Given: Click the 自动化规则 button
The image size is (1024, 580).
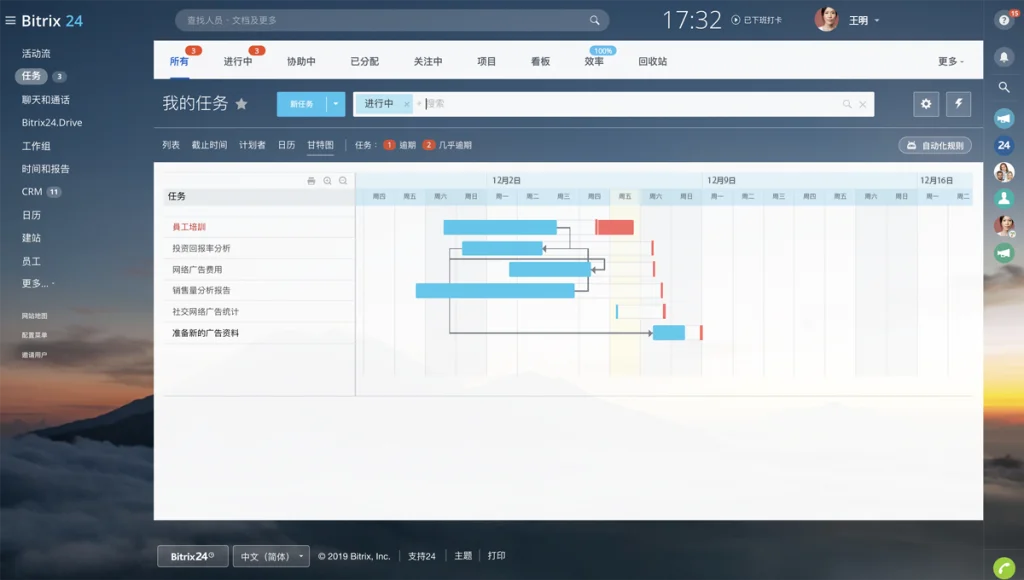Looking at the screenshot, I should 935,145.
